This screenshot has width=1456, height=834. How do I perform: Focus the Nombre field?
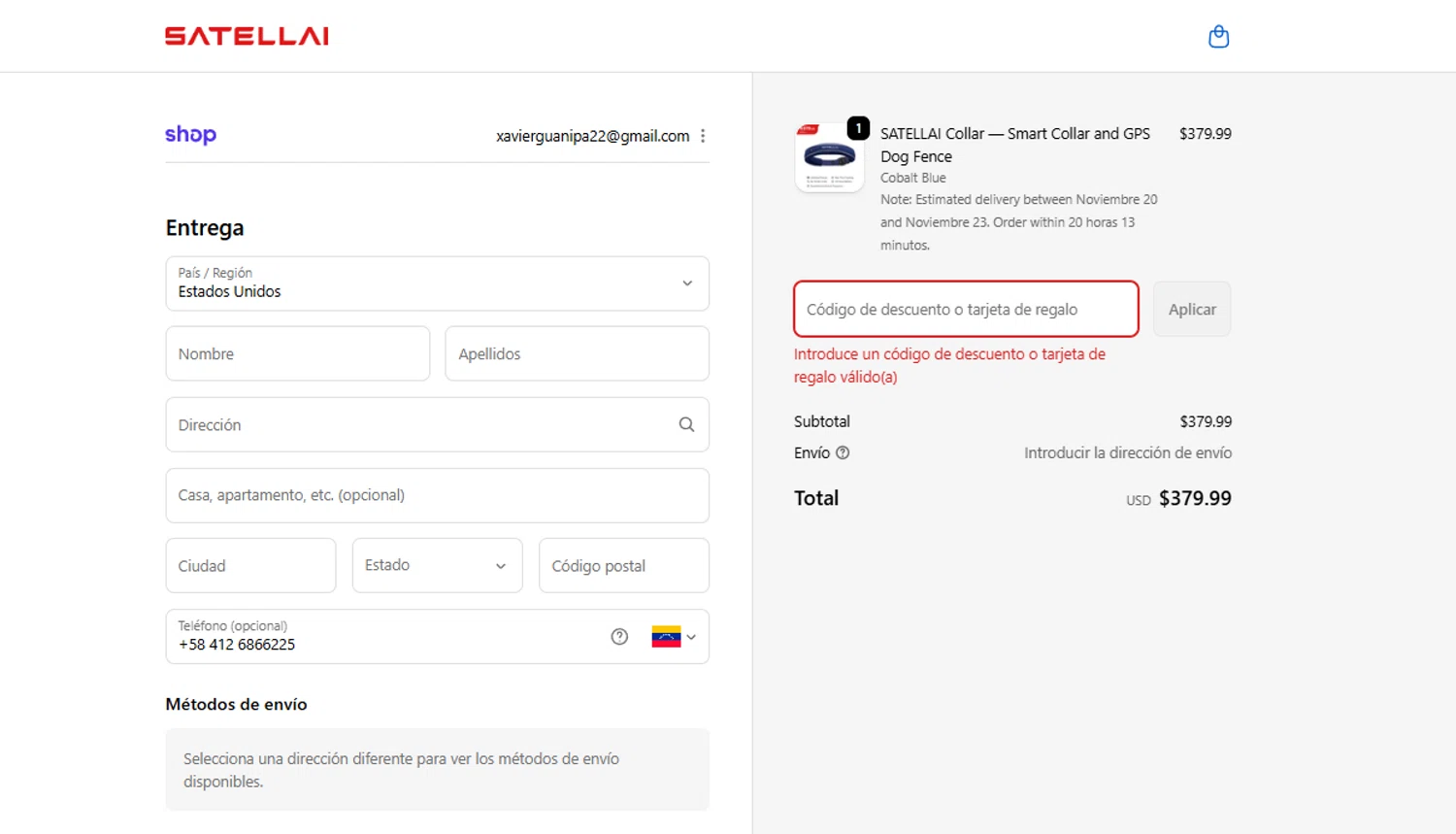point(298,353)
